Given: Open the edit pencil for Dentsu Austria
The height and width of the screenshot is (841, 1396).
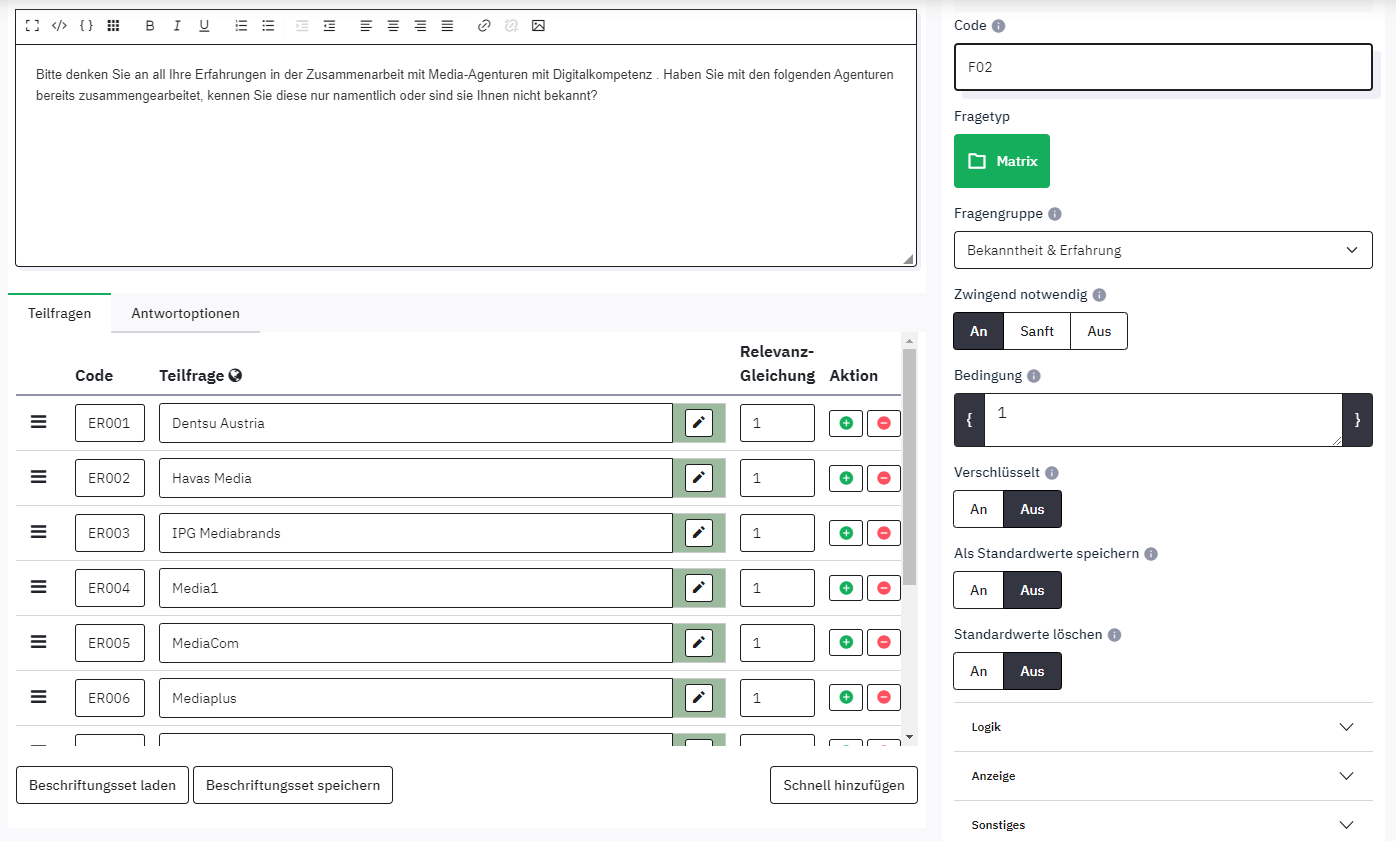Looking at the screenshot, I should tap(699, 423).
